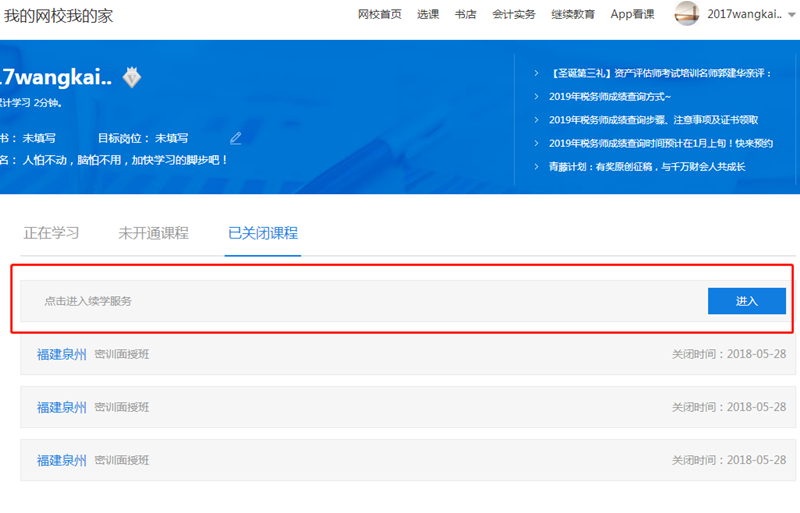Open news link 青藤计划：有奖原创征稿
The height and width of the screenshot is (513, 800).
[647, 167]
